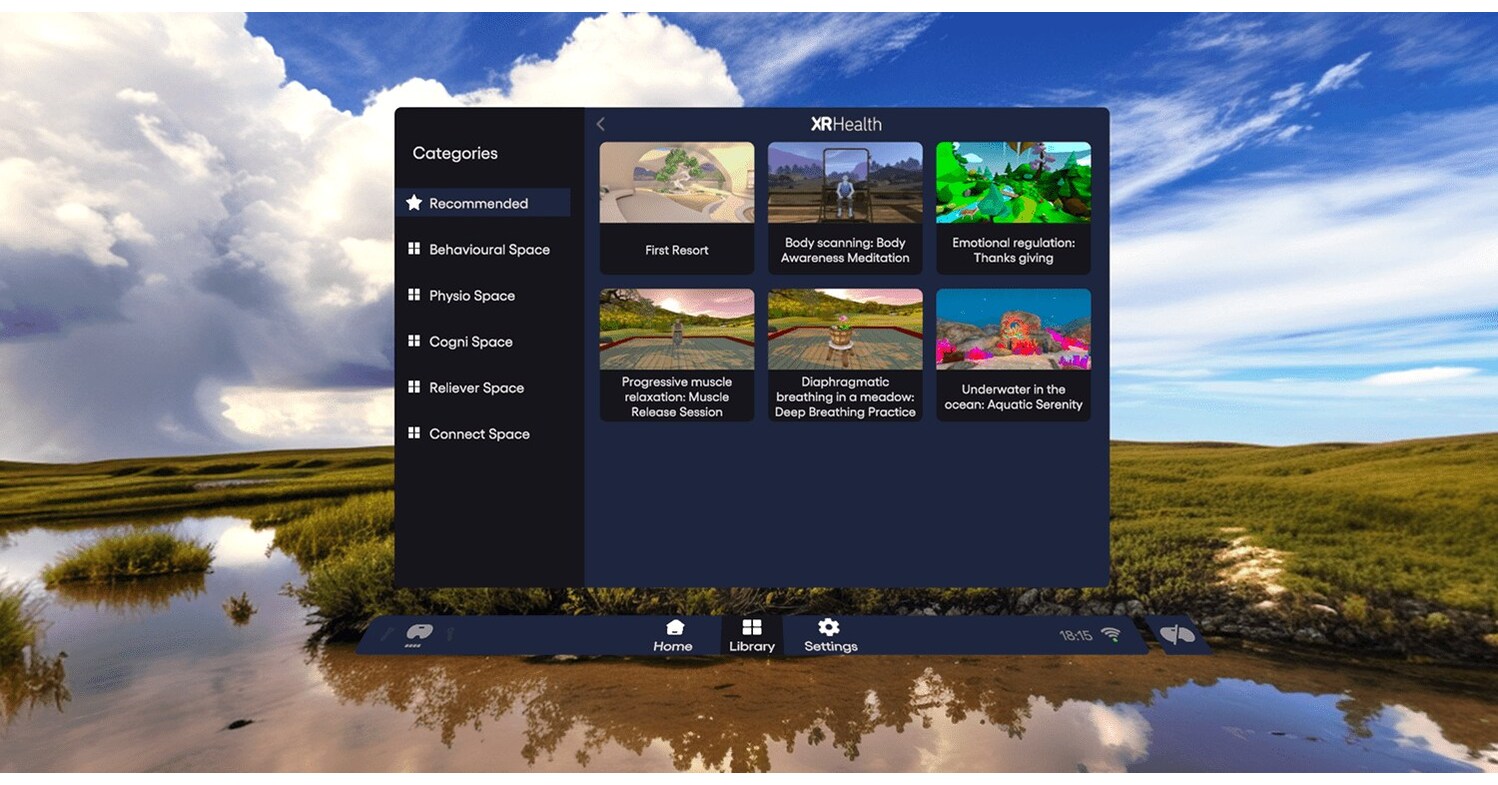This screenshot has width=1498, height=785.
Task: Select the Recommended star icon
Action: pyautogui.click(x=414, y=202)
